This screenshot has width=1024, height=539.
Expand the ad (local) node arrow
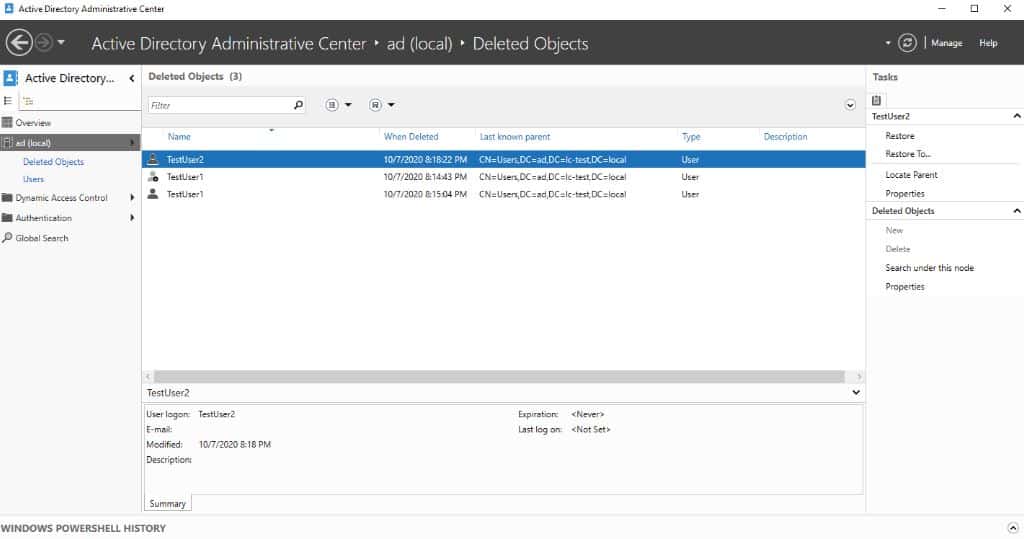133,142
